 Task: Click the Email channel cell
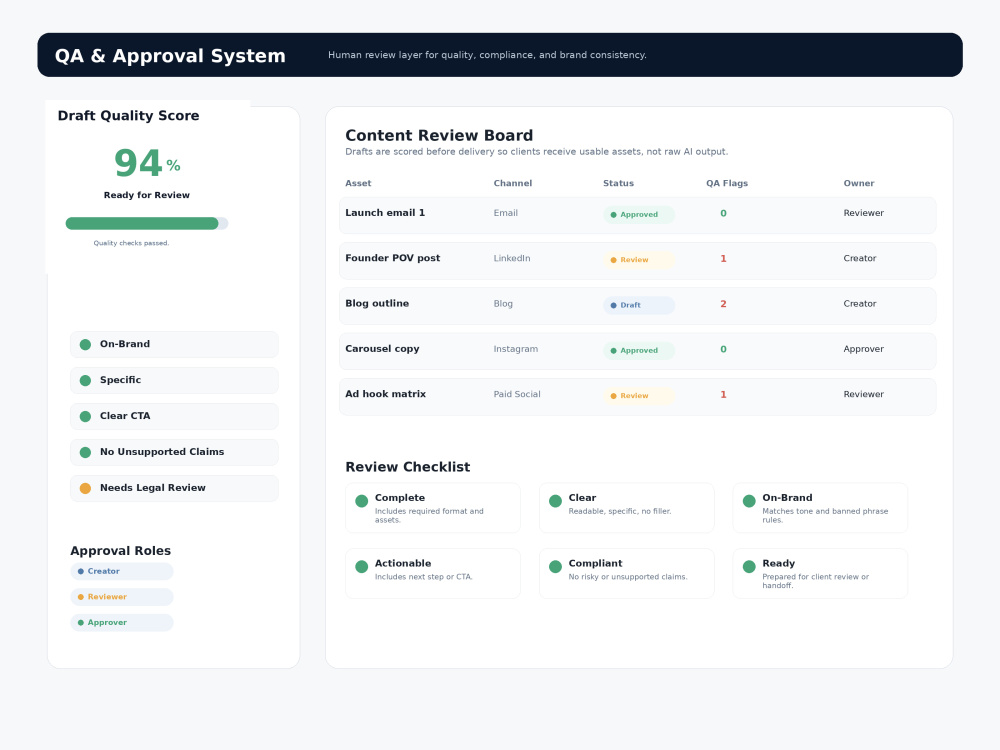pos(506,213)
